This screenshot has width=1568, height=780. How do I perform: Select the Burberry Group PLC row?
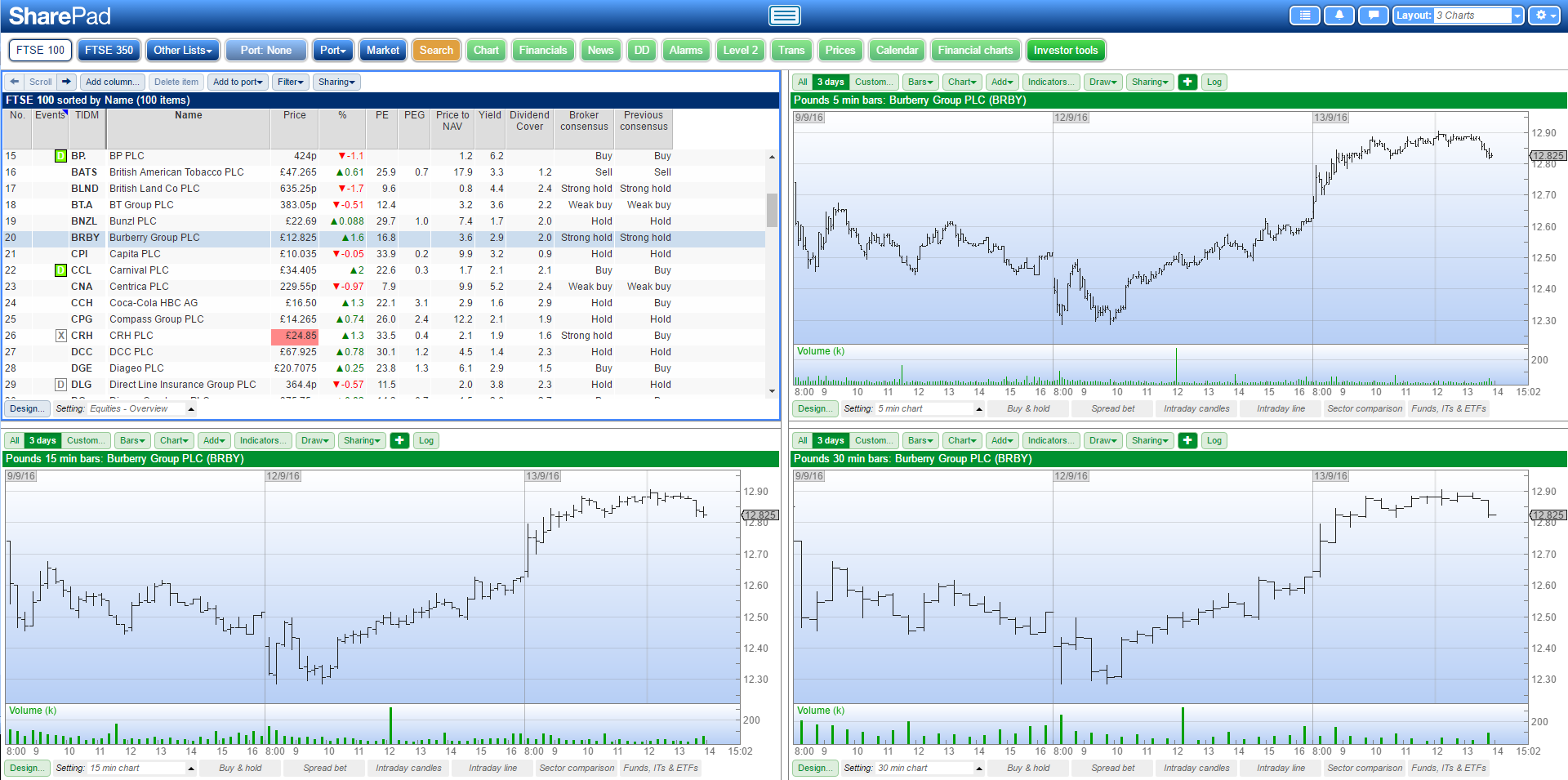point(384,238)
